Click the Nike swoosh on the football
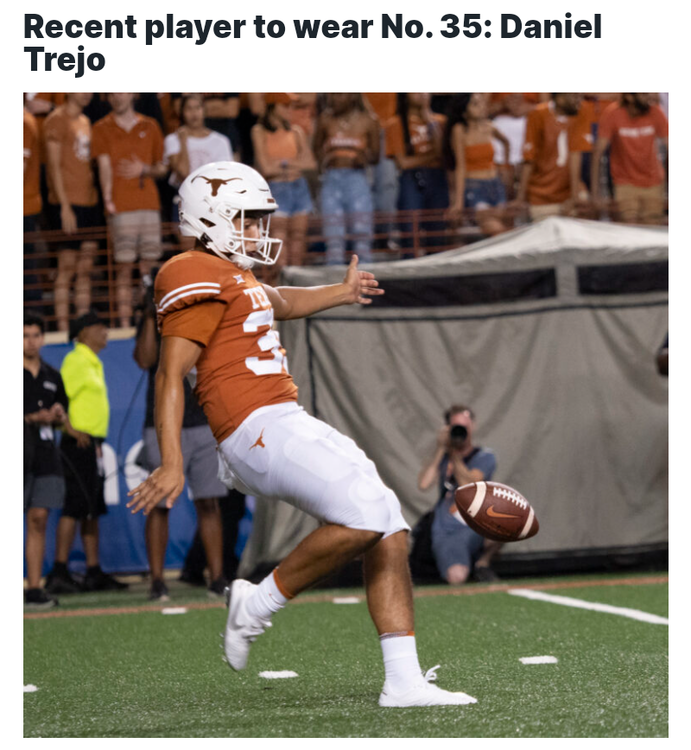Image resolution: width=691 pixels, height=750 pixels. click(x=501, y=514)
